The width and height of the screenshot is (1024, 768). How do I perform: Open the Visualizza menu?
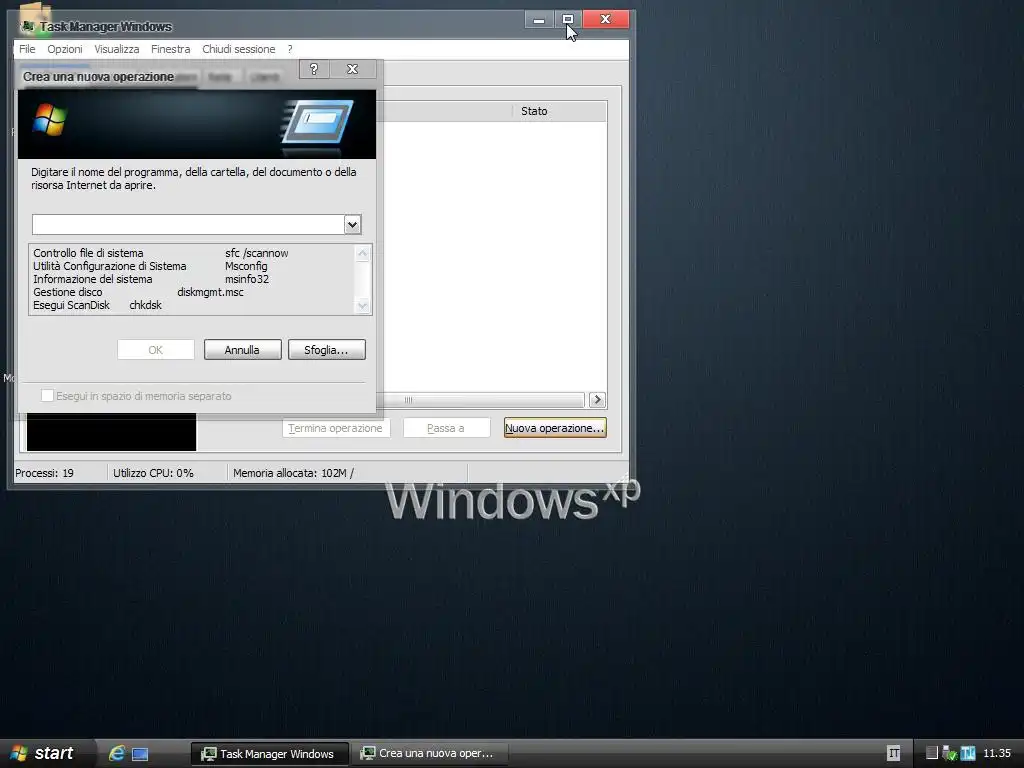(x=116, y=49)
